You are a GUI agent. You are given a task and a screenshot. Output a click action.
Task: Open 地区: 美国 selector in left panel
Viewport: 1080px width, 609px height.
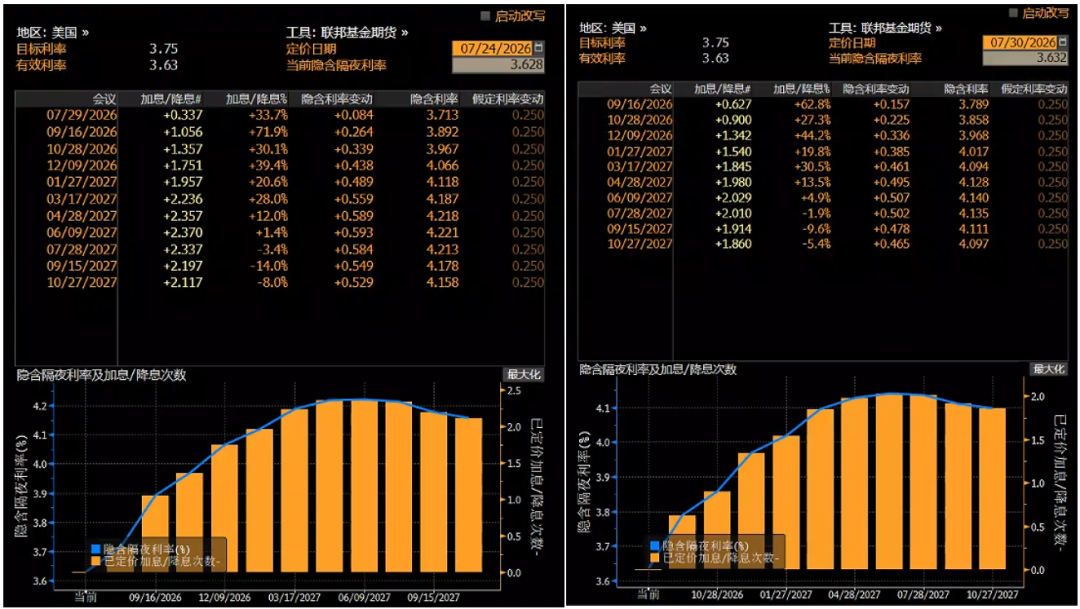53,32
